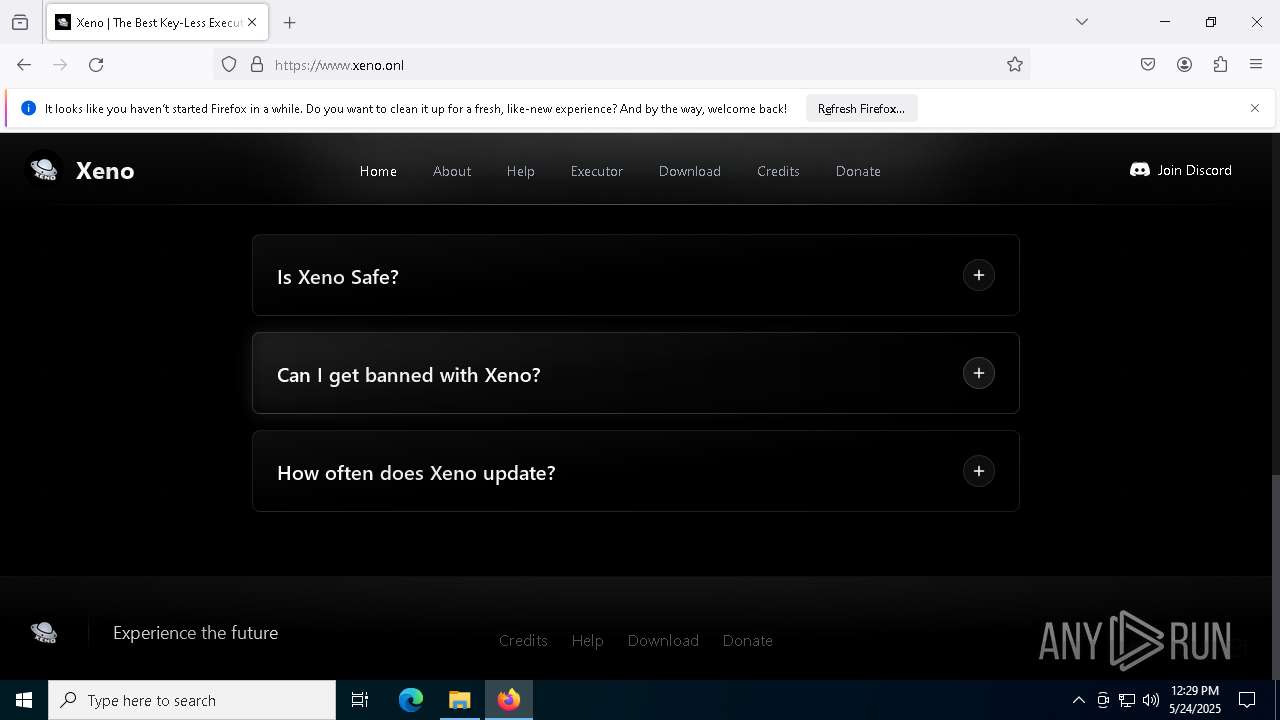The image size is (1280, 720).
Task: Open Windows Start menu
Action: coord(24,700)
